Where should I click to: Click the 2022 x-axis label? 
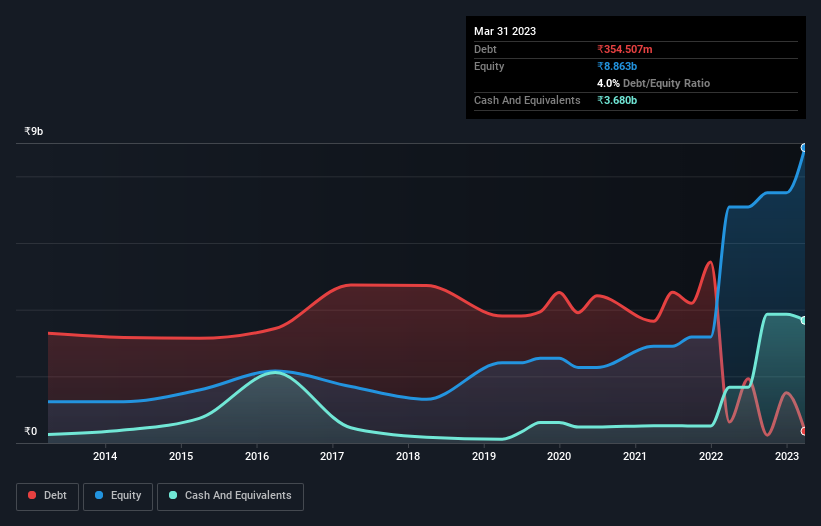[711, 456]
